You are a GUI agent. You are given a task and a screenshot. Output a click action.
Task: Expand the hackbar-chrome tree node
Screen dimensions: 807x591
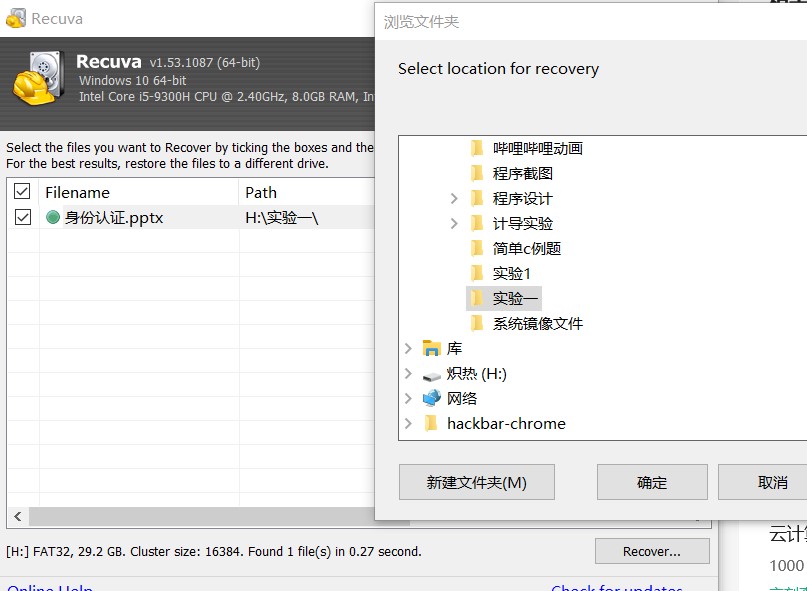[408, 423]
